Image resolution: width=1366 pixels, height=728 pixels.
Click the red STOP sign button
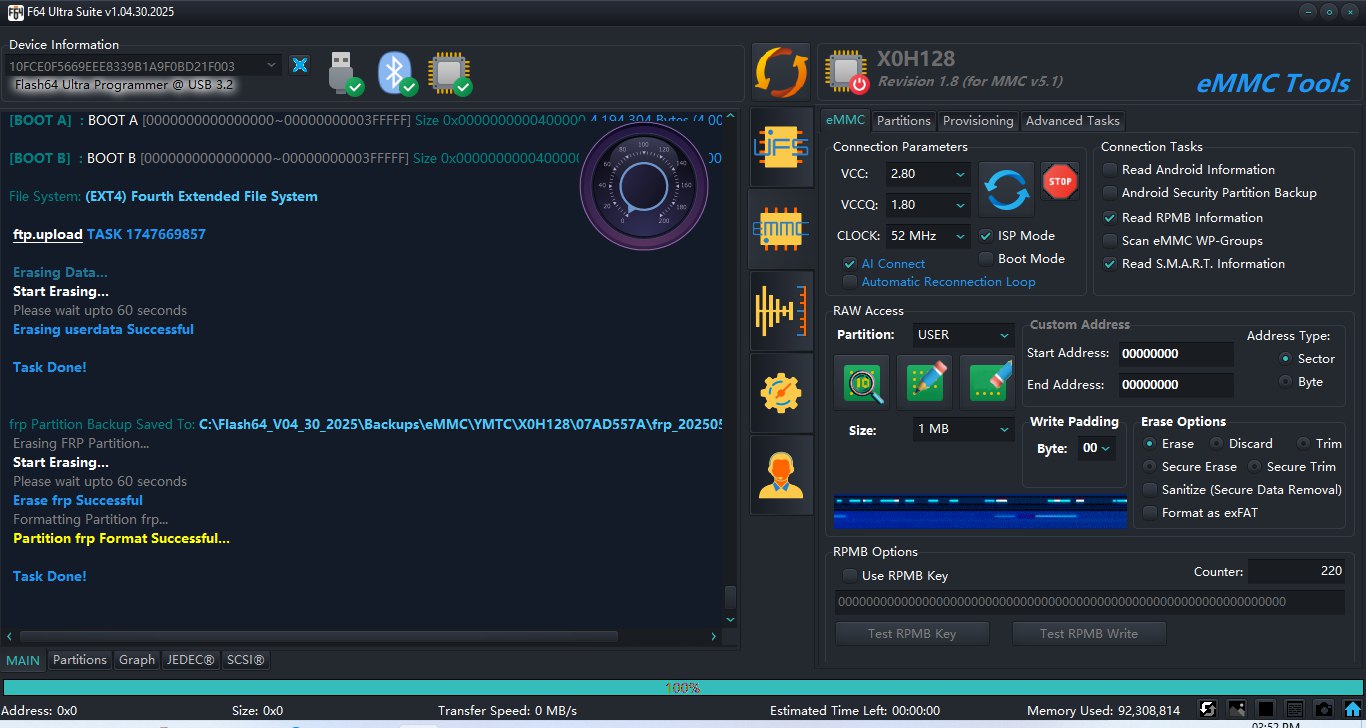[x=1059, y=181]
